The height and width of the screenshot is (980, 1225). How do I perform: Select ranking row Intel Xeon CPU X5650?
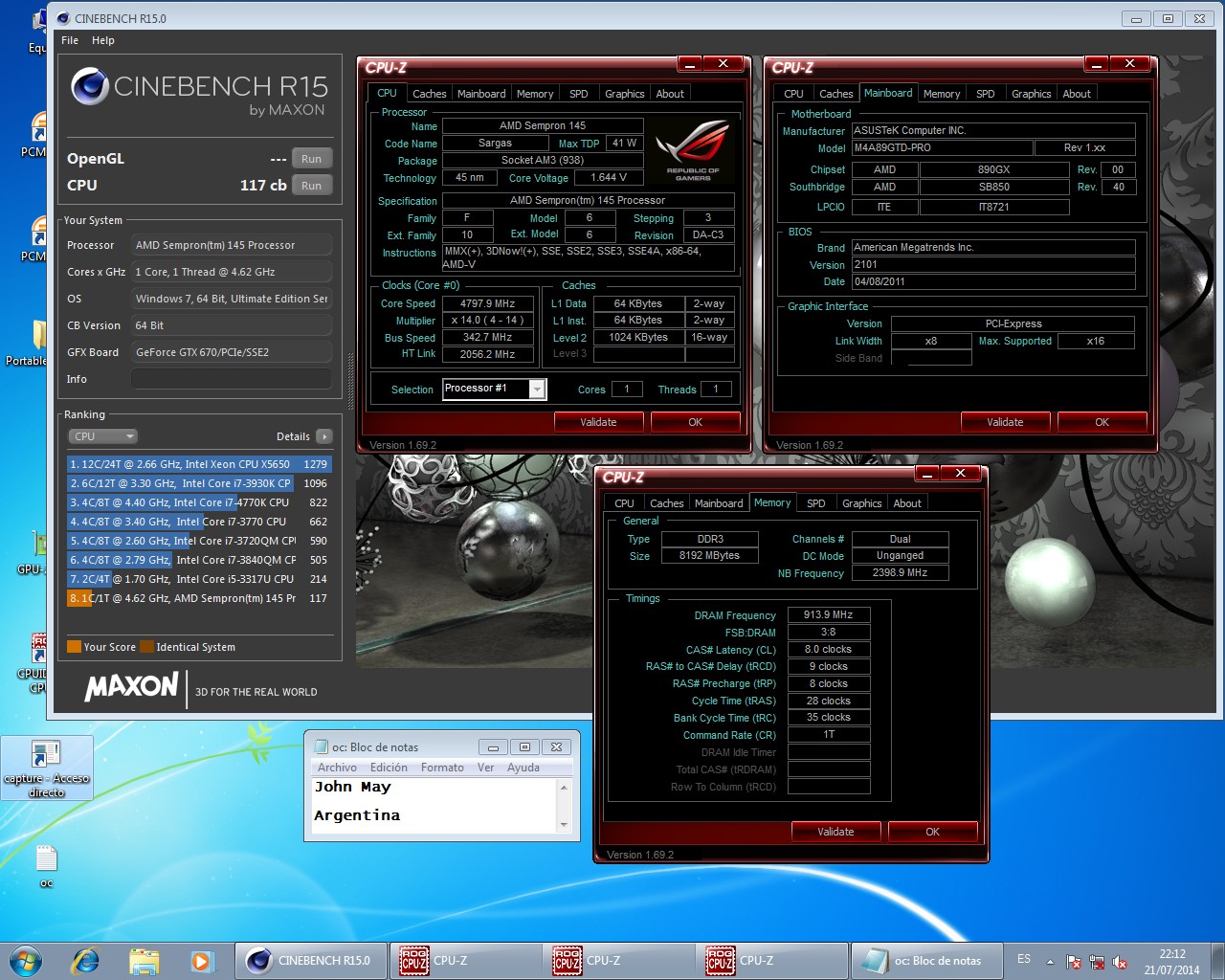(199, 464)
